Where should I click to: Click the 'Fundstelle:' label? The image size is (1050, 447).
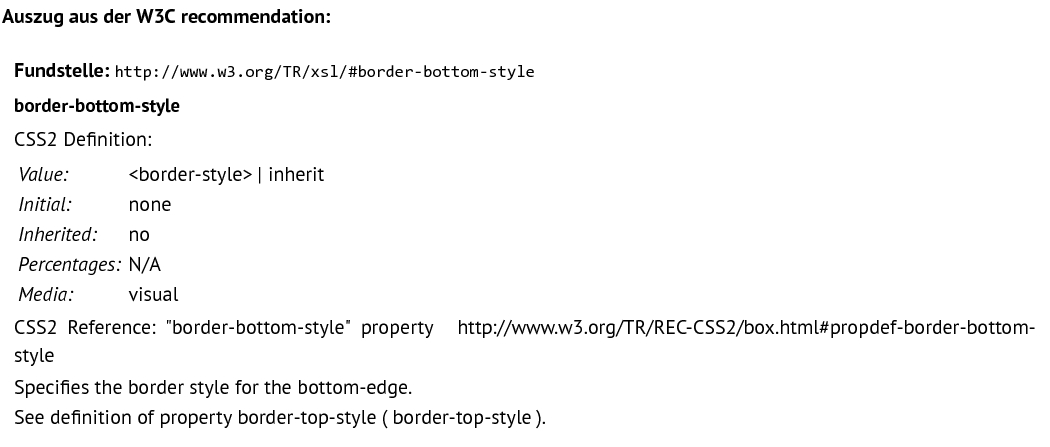pos(62,70)
